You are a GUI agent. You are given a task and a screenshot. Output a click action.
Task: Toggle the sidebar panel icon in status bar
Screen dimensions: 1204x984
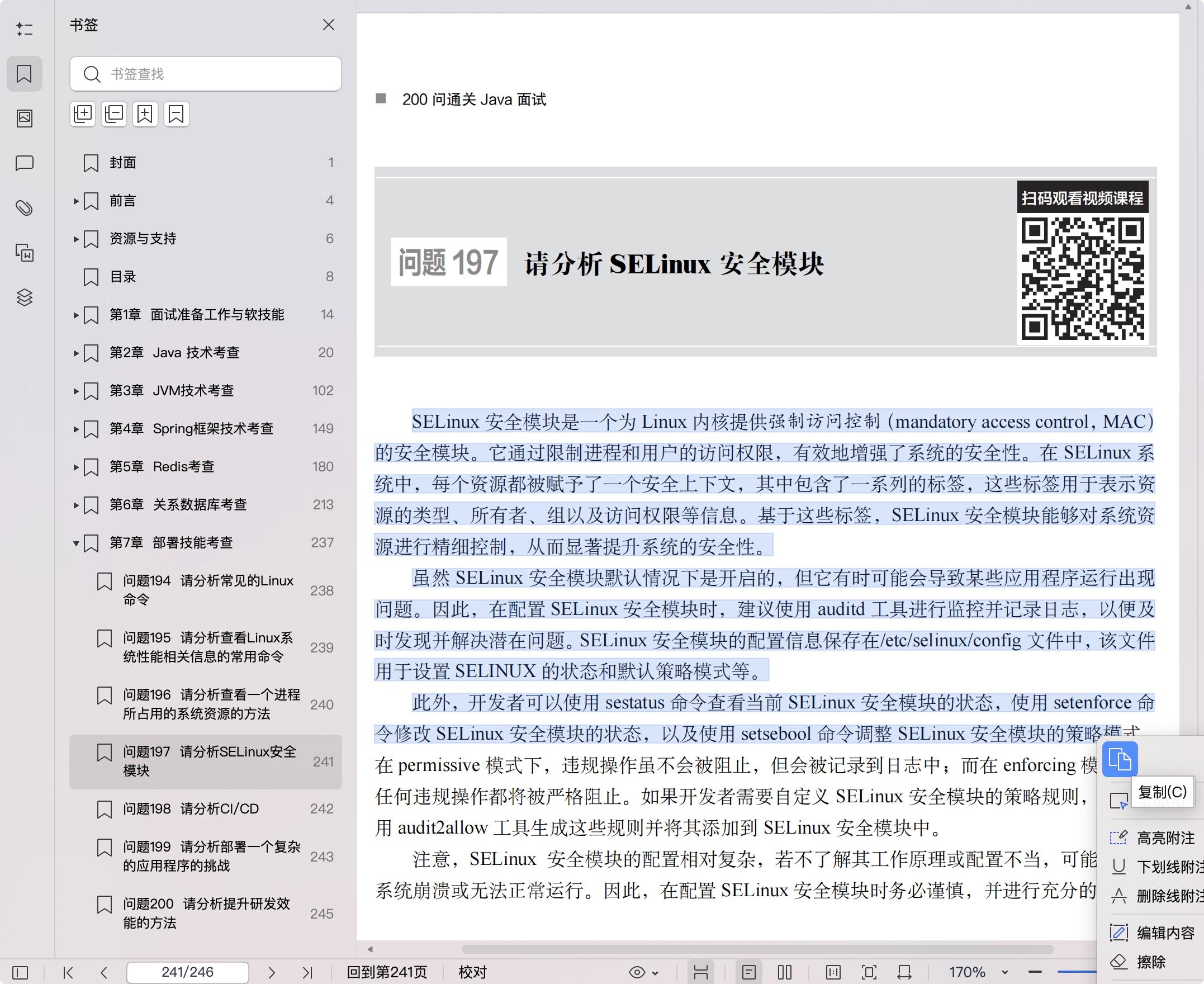(20, 973)
